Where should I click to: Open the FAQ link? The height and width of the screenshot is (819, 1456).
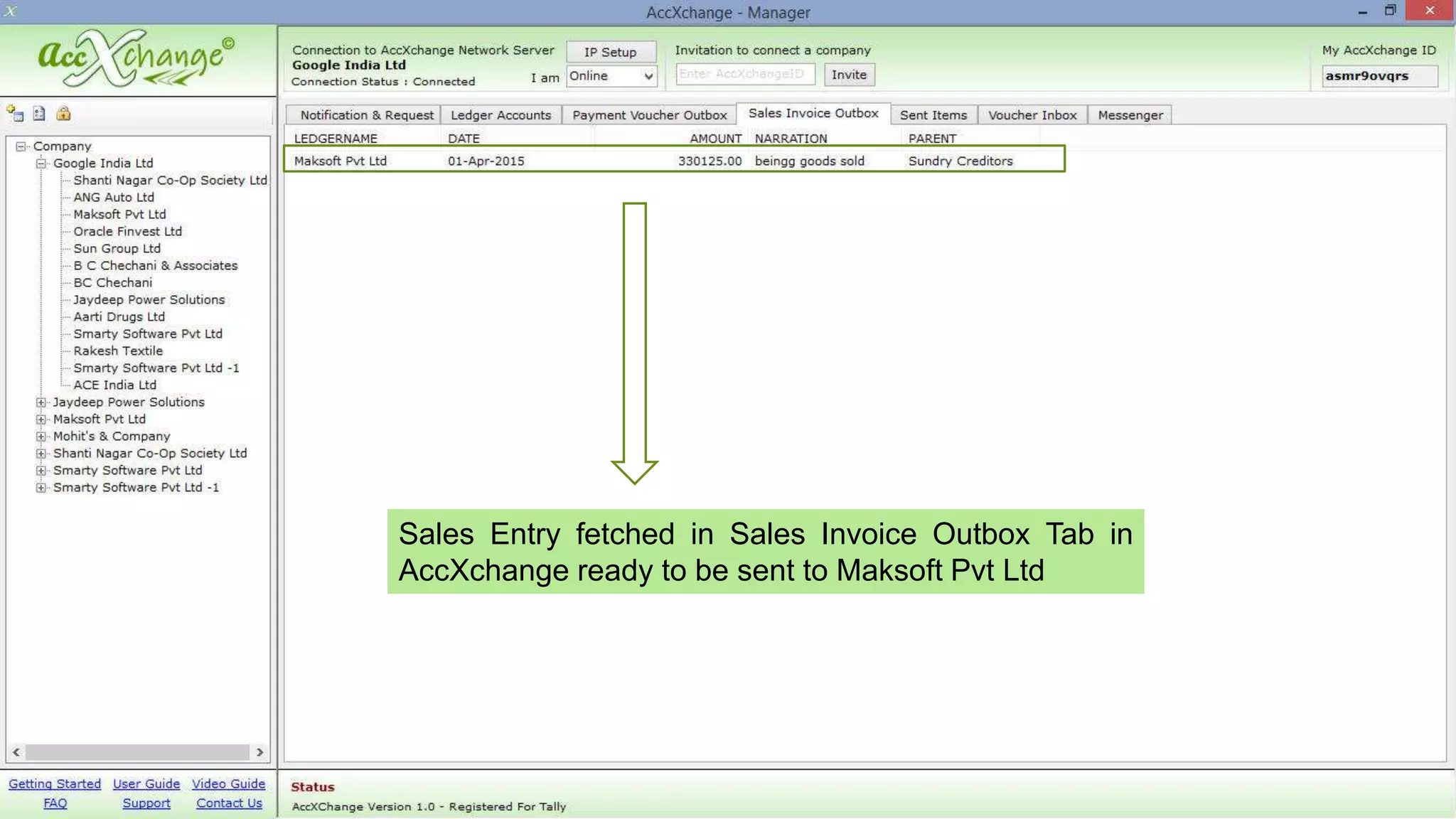tap(55, 803)
